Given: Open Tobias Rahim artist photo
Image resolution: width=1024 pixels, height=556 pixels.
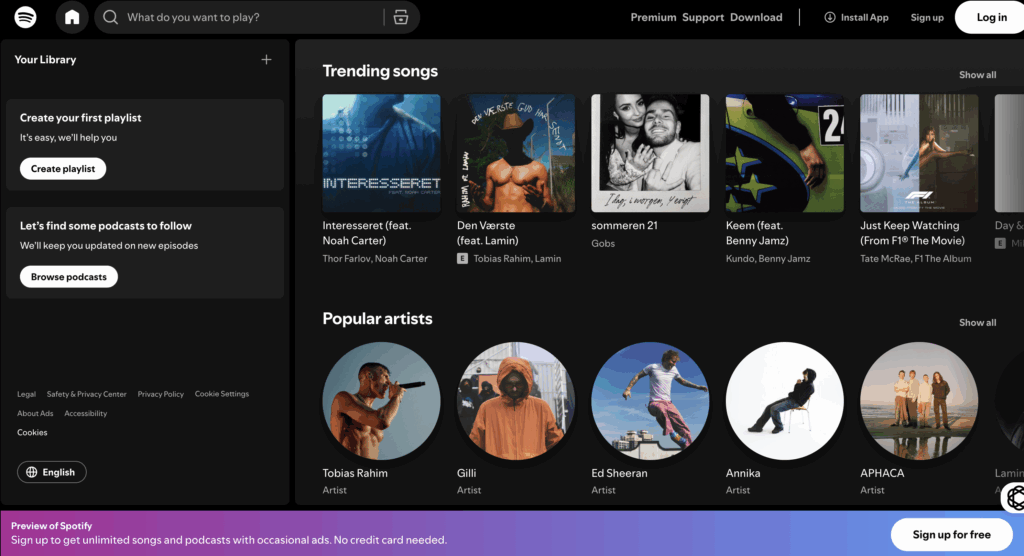Looking at the screenshot, I should click(381, 401).
